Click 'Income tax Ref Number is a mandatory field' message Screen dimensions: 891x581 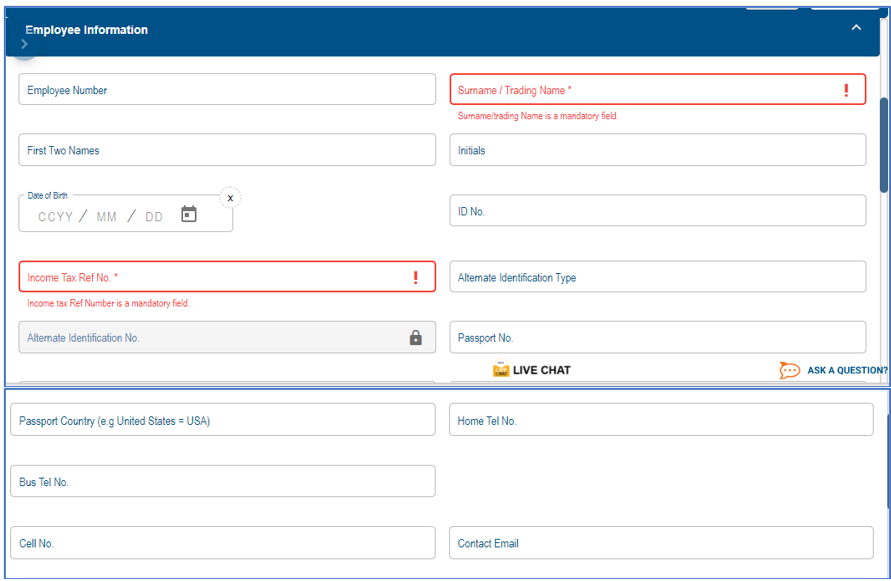coord(108,304)
